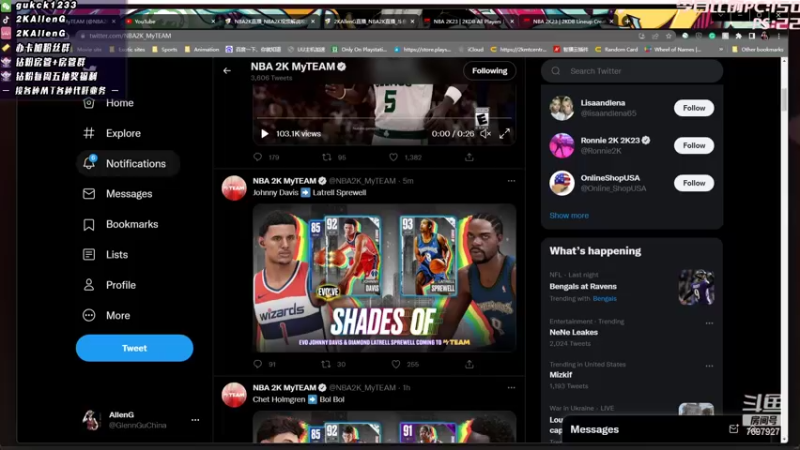Open More circle icon in sidebar

point(89,315)
